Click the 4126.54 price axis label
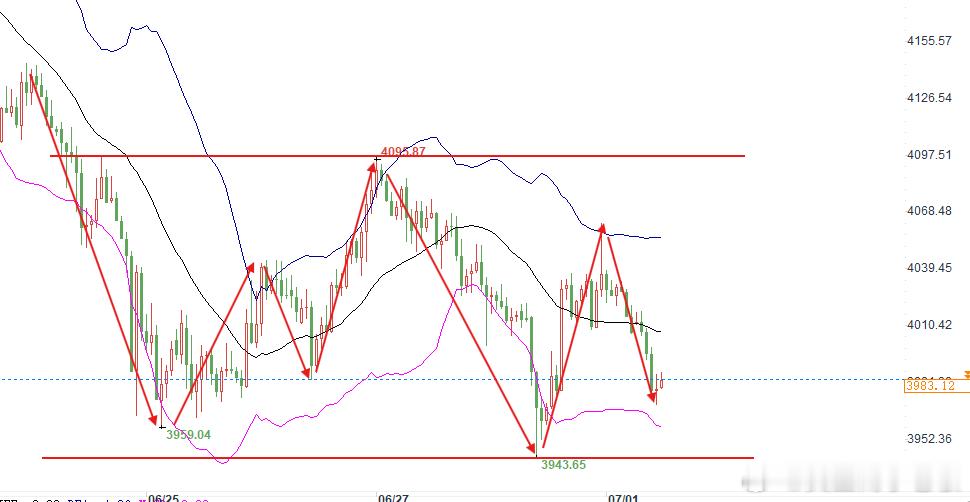Viewport: 970px width, 502px height. [929, 98]
